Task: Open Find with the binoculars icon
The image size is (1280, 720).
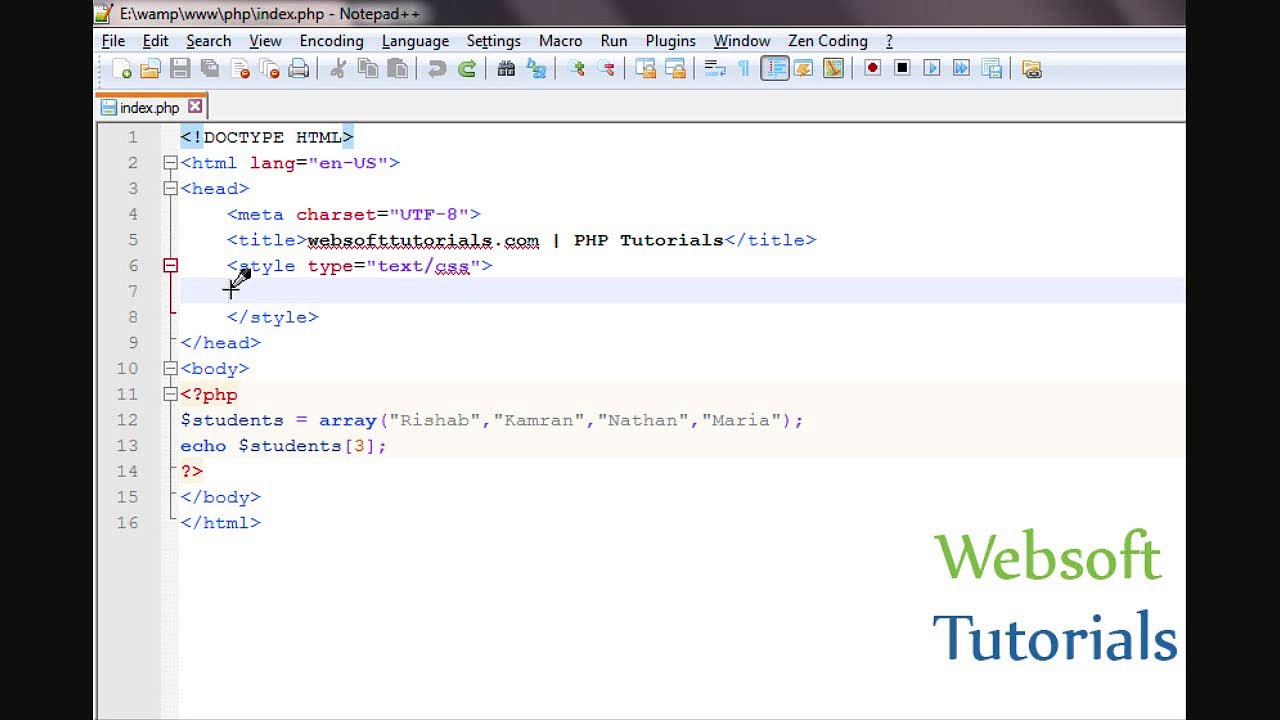Action: click(506, 69)
